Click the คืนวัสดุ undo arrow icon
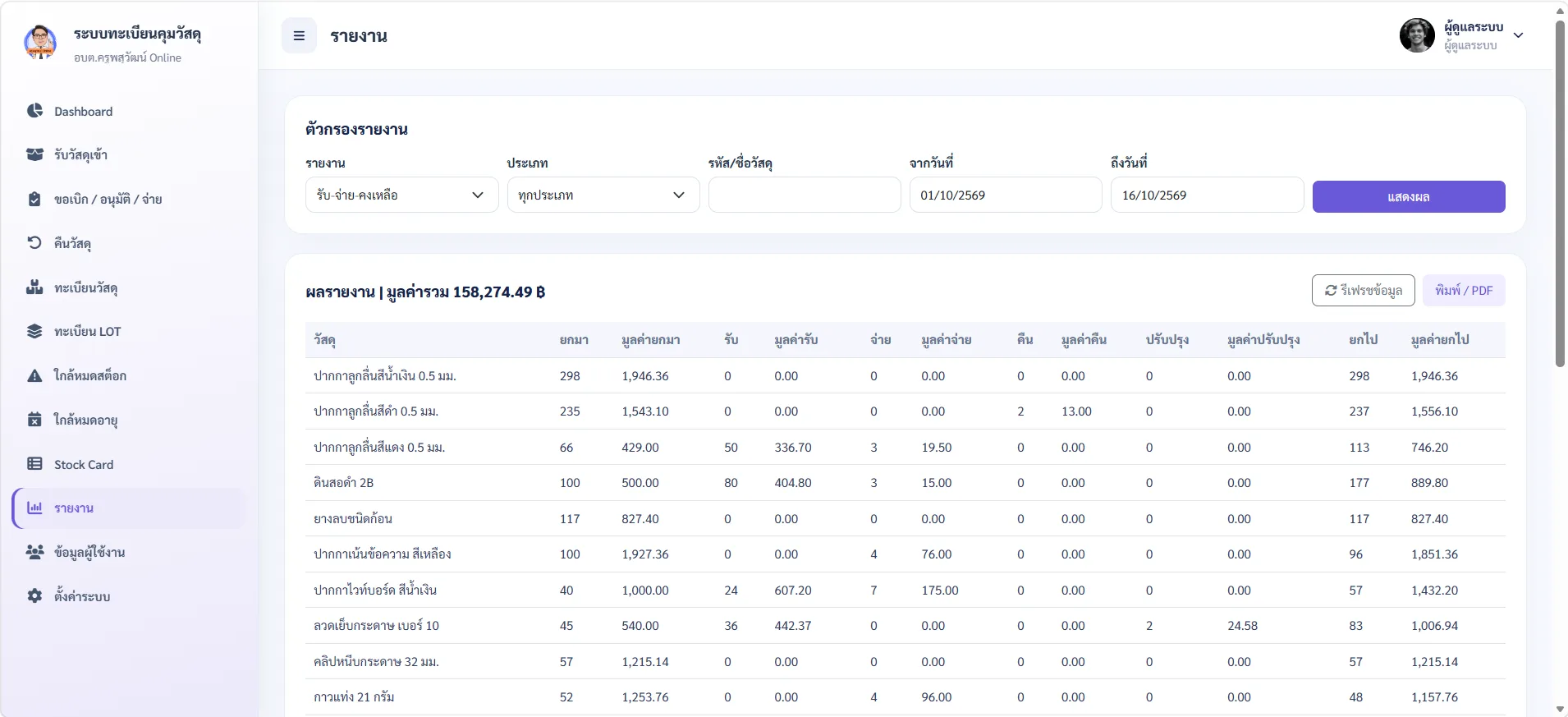Image resolution: width=1568 pixels, height=717 pixels. [x=34, y=242]
